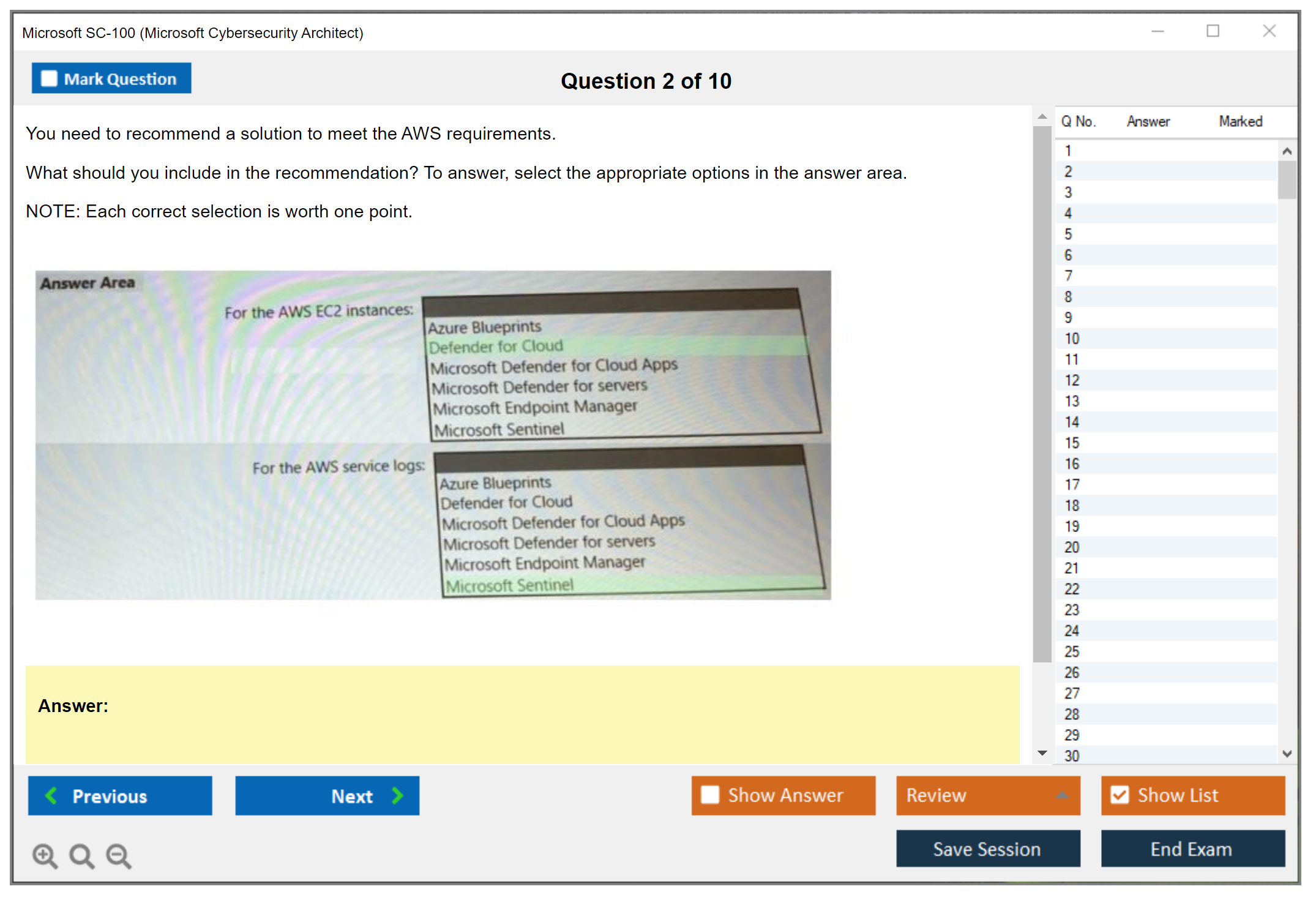Viewport: 1316px width, 900px height.
Task: Click the End Exam button
Action: 1192,849
